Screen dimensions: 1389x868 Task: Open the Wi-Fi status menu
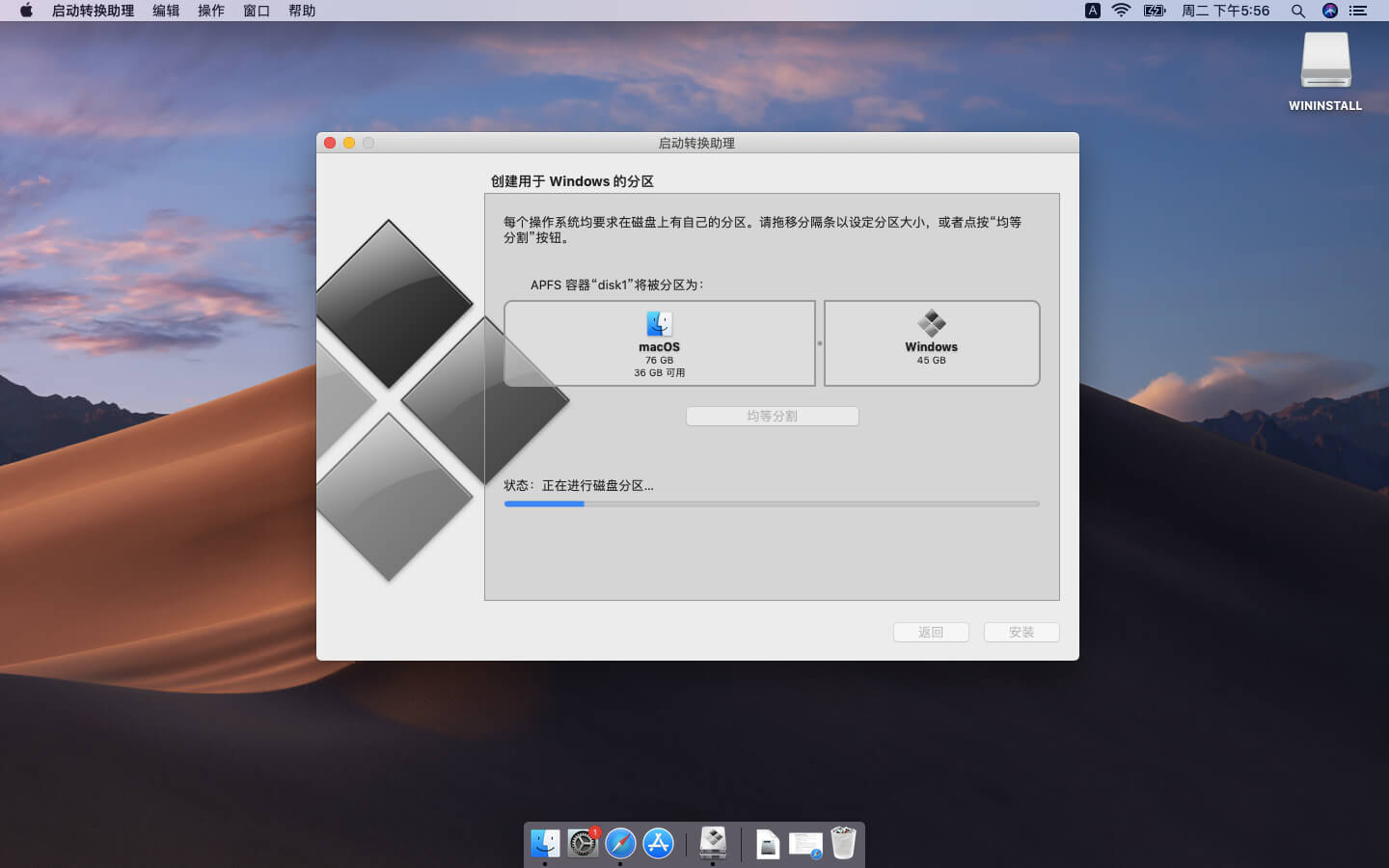coord(1121,11)
